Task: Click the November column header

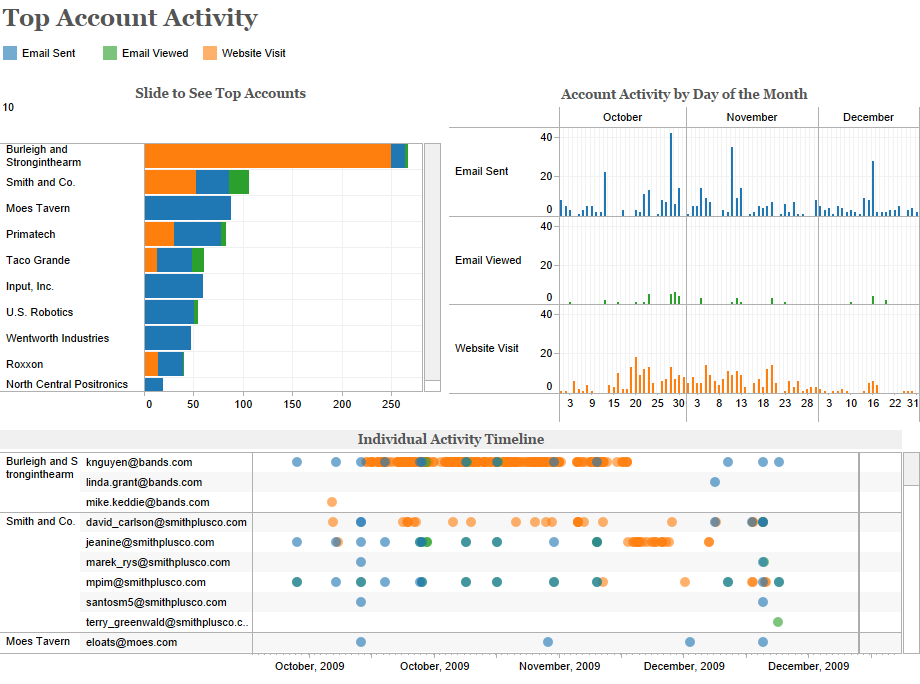Action: [752, 117]
